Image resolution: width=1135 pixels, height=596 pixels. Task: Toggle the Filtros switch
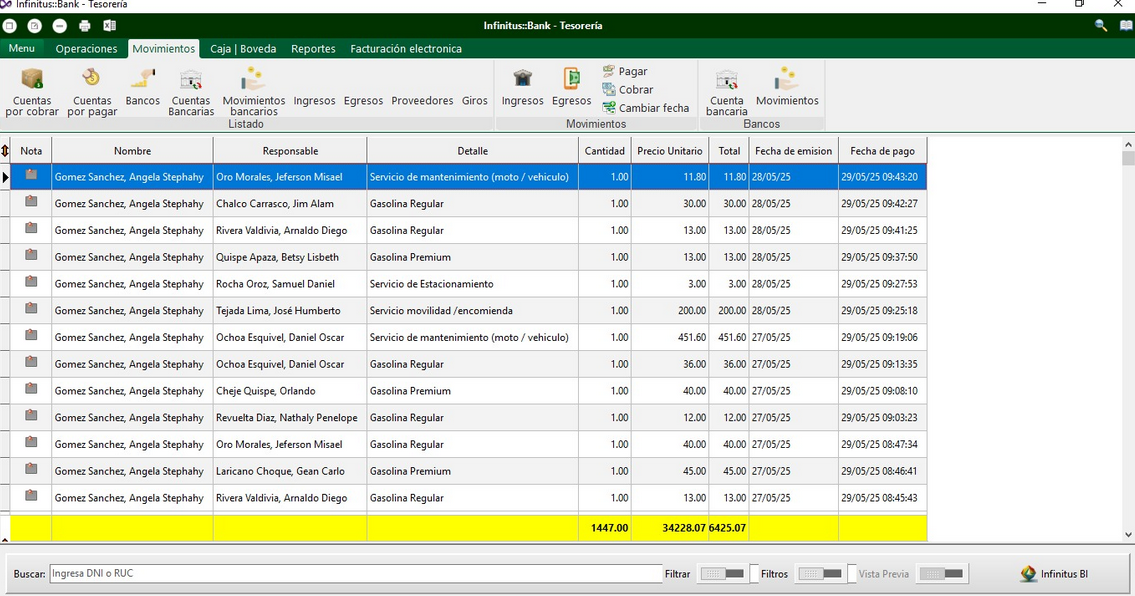point(820,574)
